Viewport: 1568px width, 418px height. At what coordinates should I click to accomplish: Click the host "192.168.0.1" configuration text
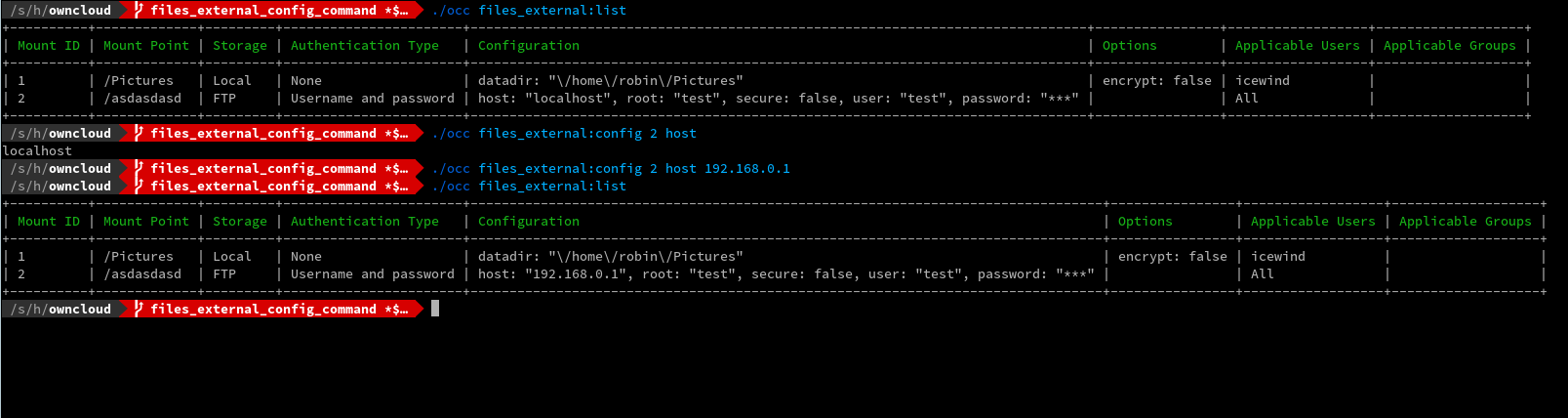[x=552, y=273]
